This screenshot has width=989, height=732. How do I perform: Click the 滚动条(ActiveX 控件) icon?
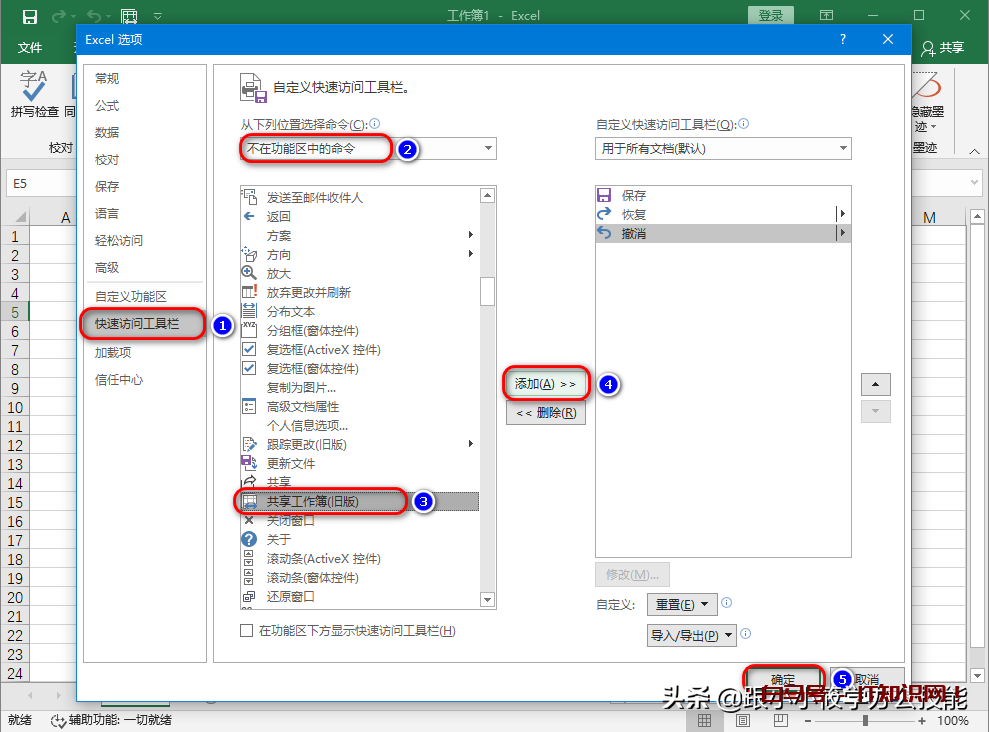[249, 558]
